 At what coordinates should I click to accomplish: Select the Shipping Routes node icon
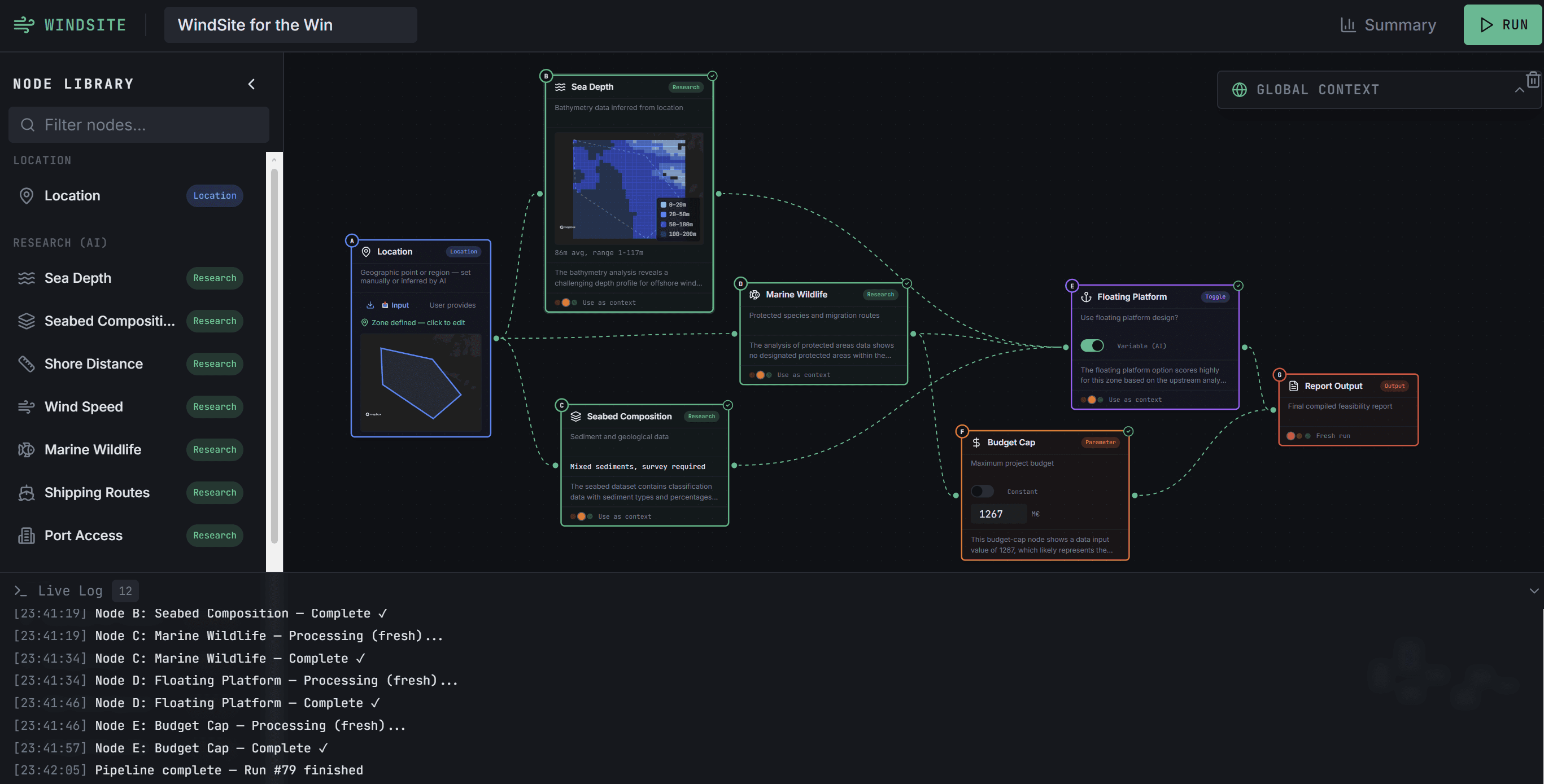coord(26,492)
